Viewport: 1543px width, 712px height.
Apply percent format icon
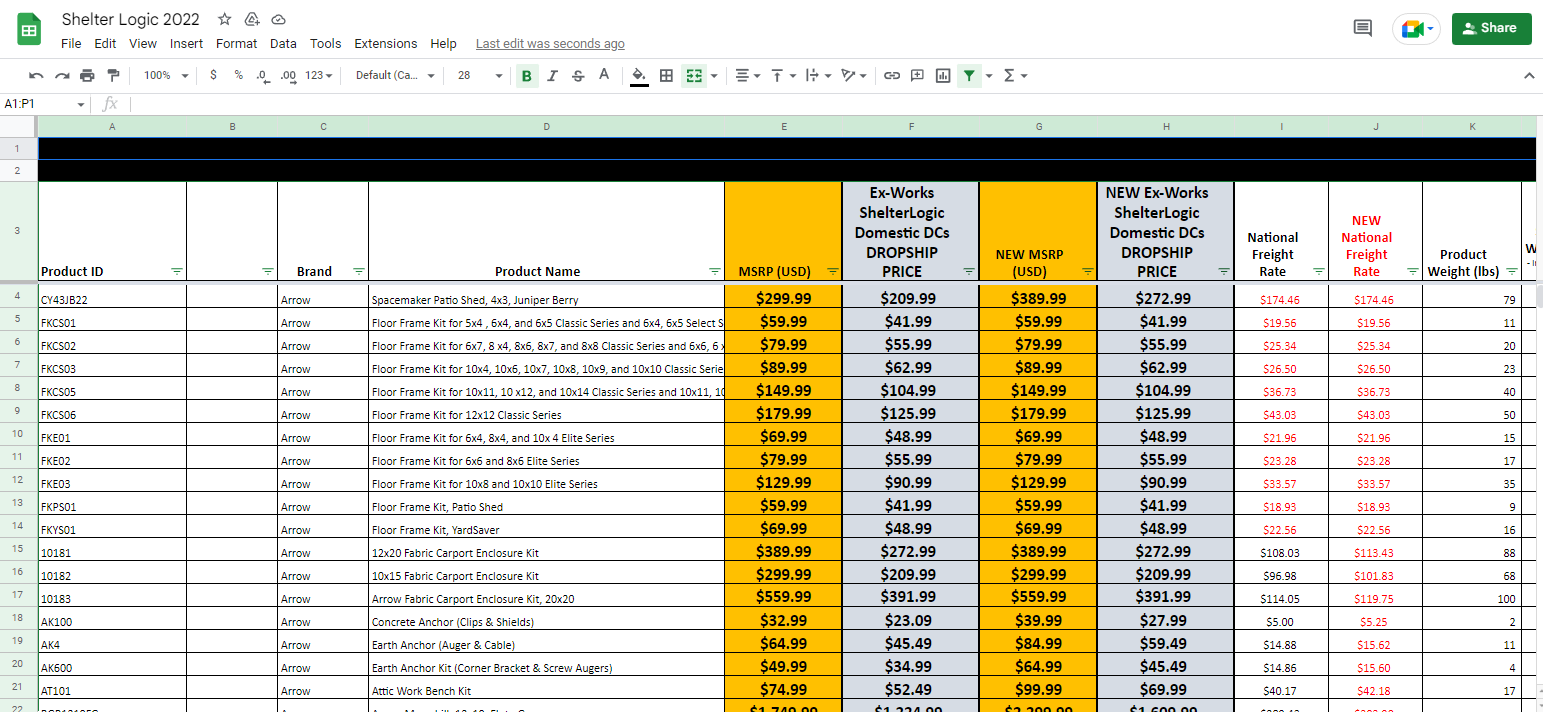tap(238, 75)
